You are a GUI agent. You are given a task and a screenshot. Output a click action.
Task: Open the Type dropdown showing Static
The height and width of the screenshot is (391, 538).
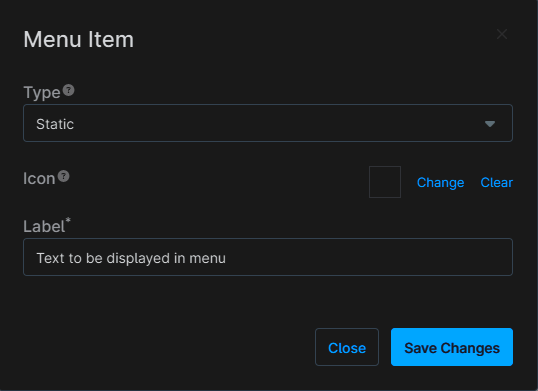(268, 123)
